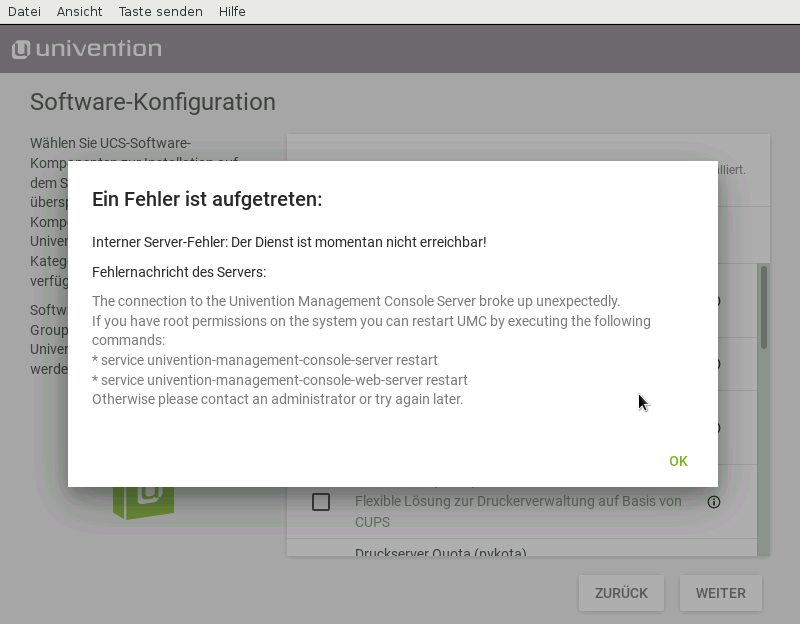Click the Software-Konfiguration page heading
Viewport: 800px width, 624px height.
tap(153, 102)
